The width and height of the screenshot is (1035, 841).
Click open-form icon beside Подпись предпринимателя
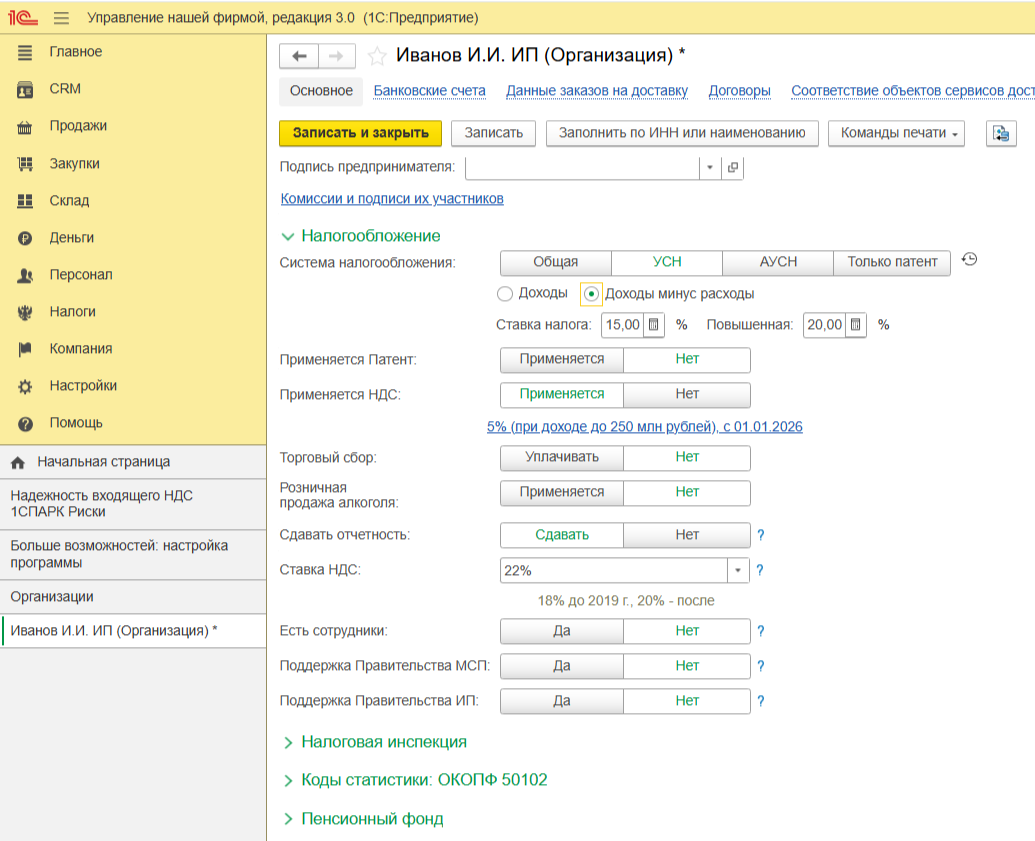733,167
